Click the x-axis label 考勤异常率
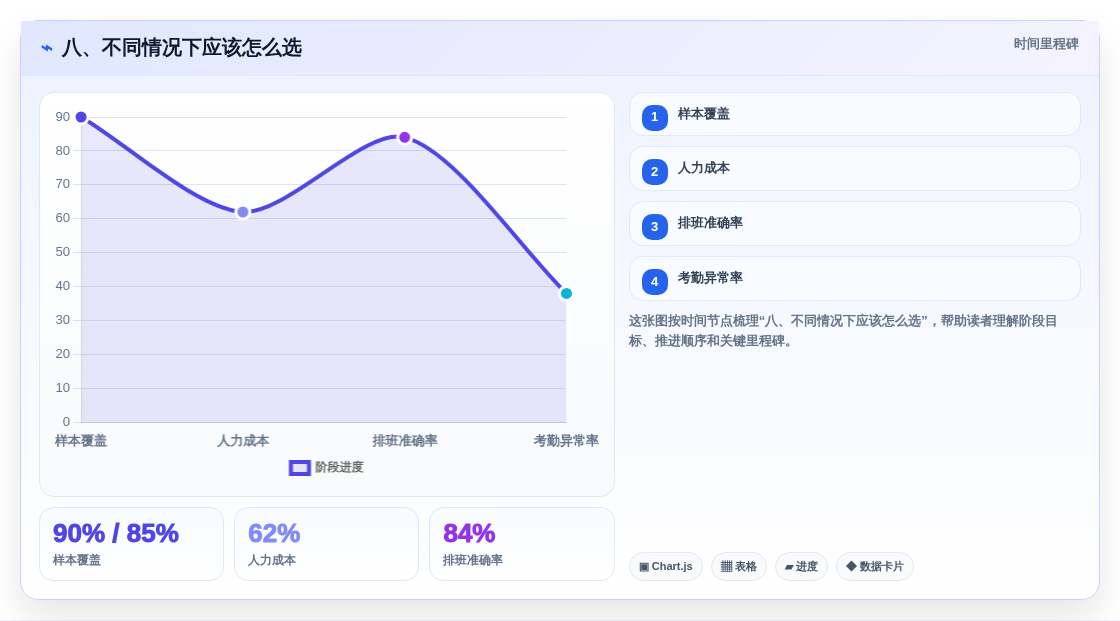Viewport: 1120px width, 621px height. (566, 441)
